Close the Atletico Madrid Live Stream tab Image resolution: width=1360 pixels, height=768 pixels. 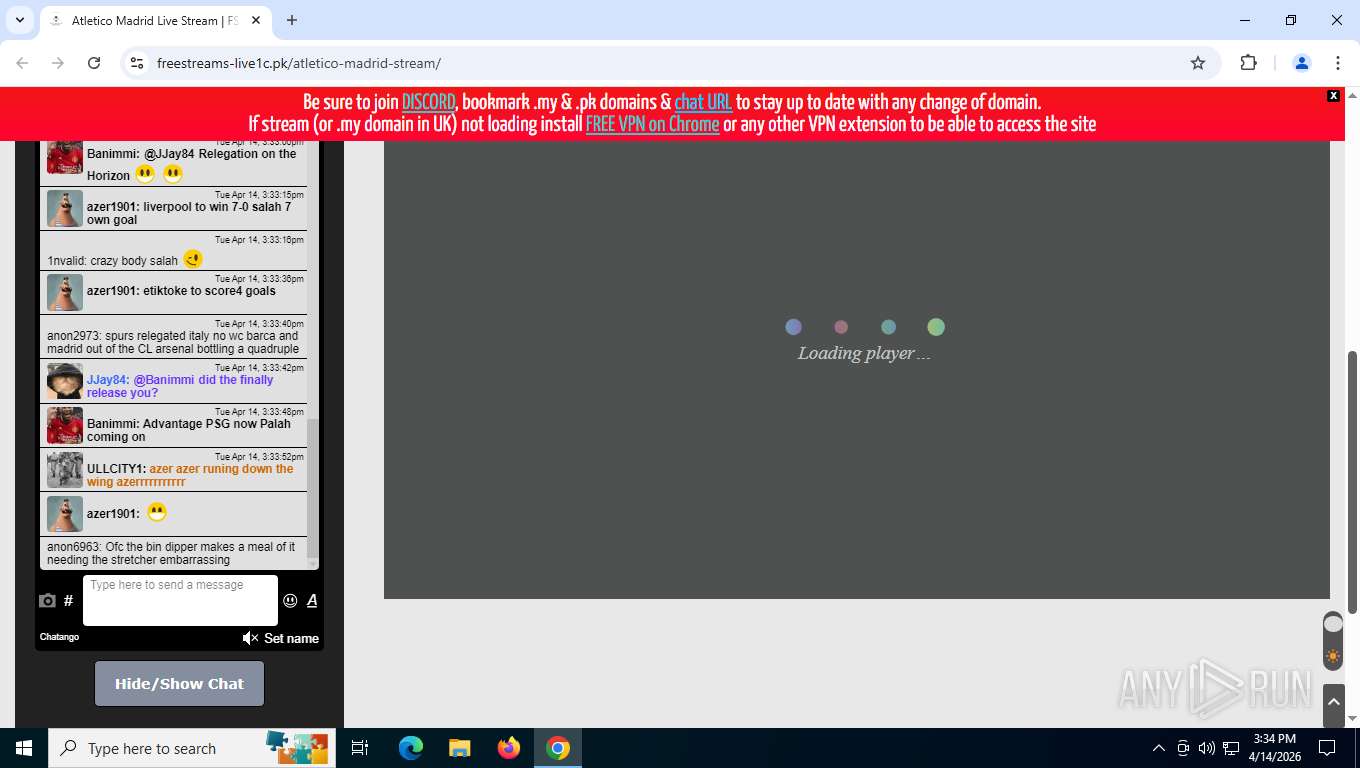tap(256, 20)
